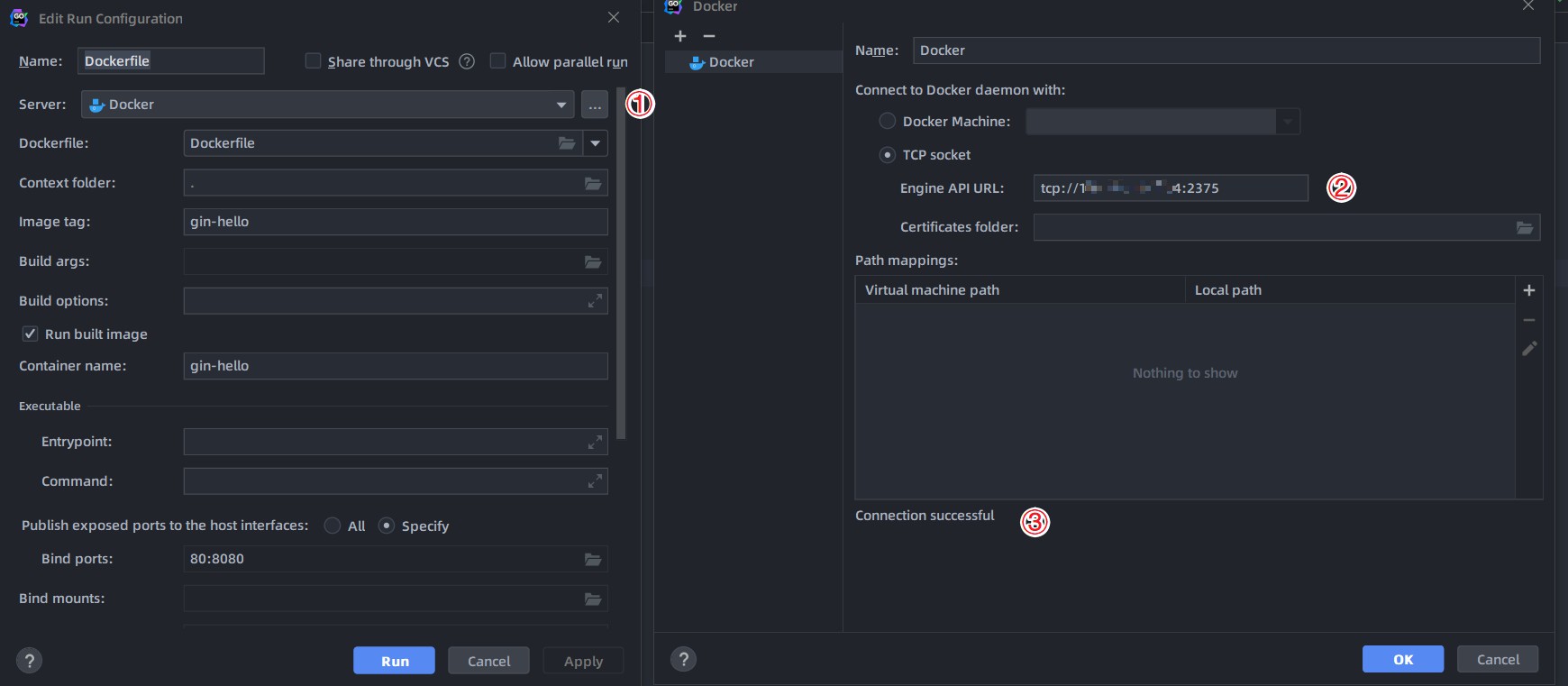1568x686 pixels.
Task: Select Docker entry in server list
Action: [x=731, y=62]
